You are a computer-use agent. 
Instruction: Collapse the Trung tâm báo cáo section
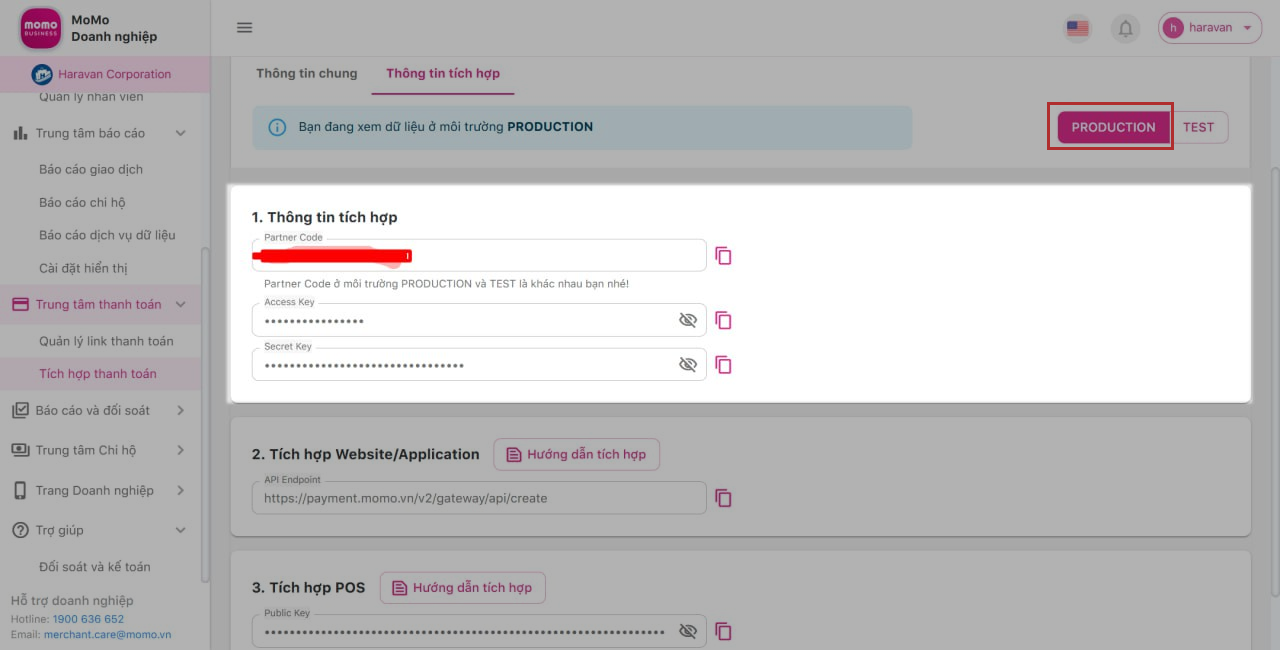[181, 133]
